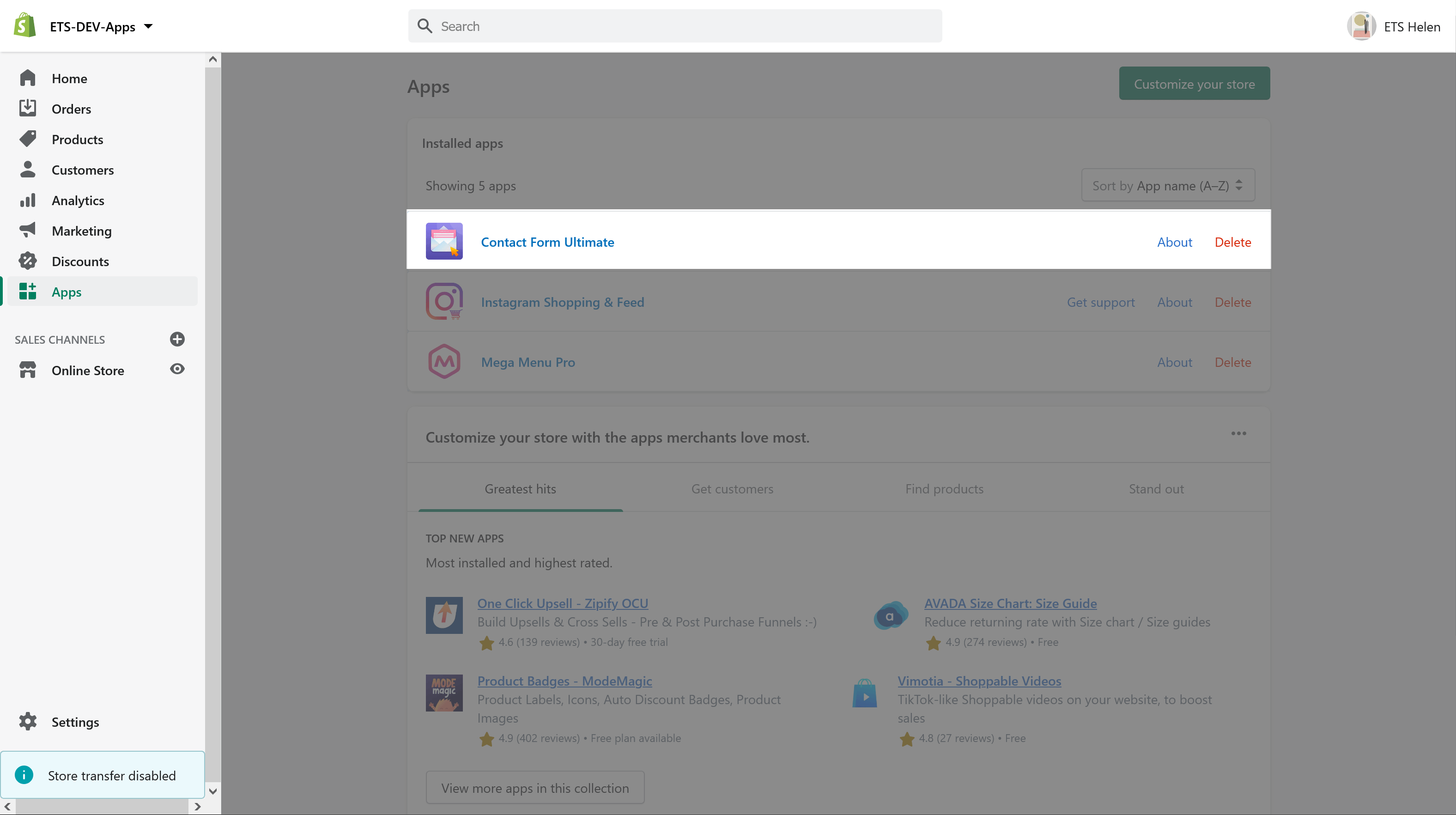Viewport: 1456px width, 815px height.
Task: Click sidebar scroll up arrow
Action: tap(212, 59)
